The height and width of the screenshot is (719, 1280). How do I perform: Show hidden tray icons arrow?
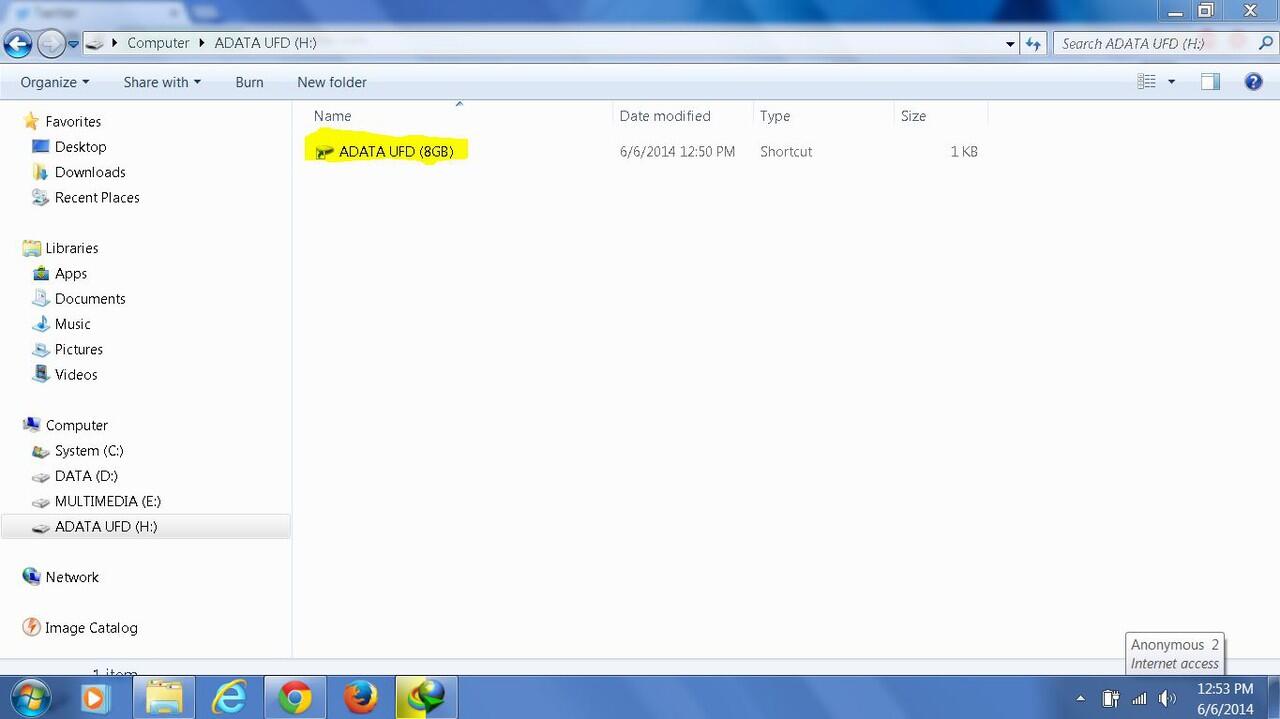tap(1080, 699)
